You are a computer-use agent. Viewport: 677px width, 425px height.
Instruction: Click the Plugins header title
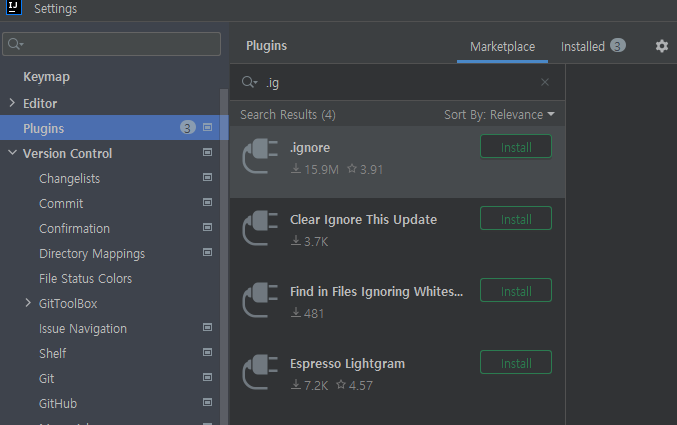coord(266,46)
